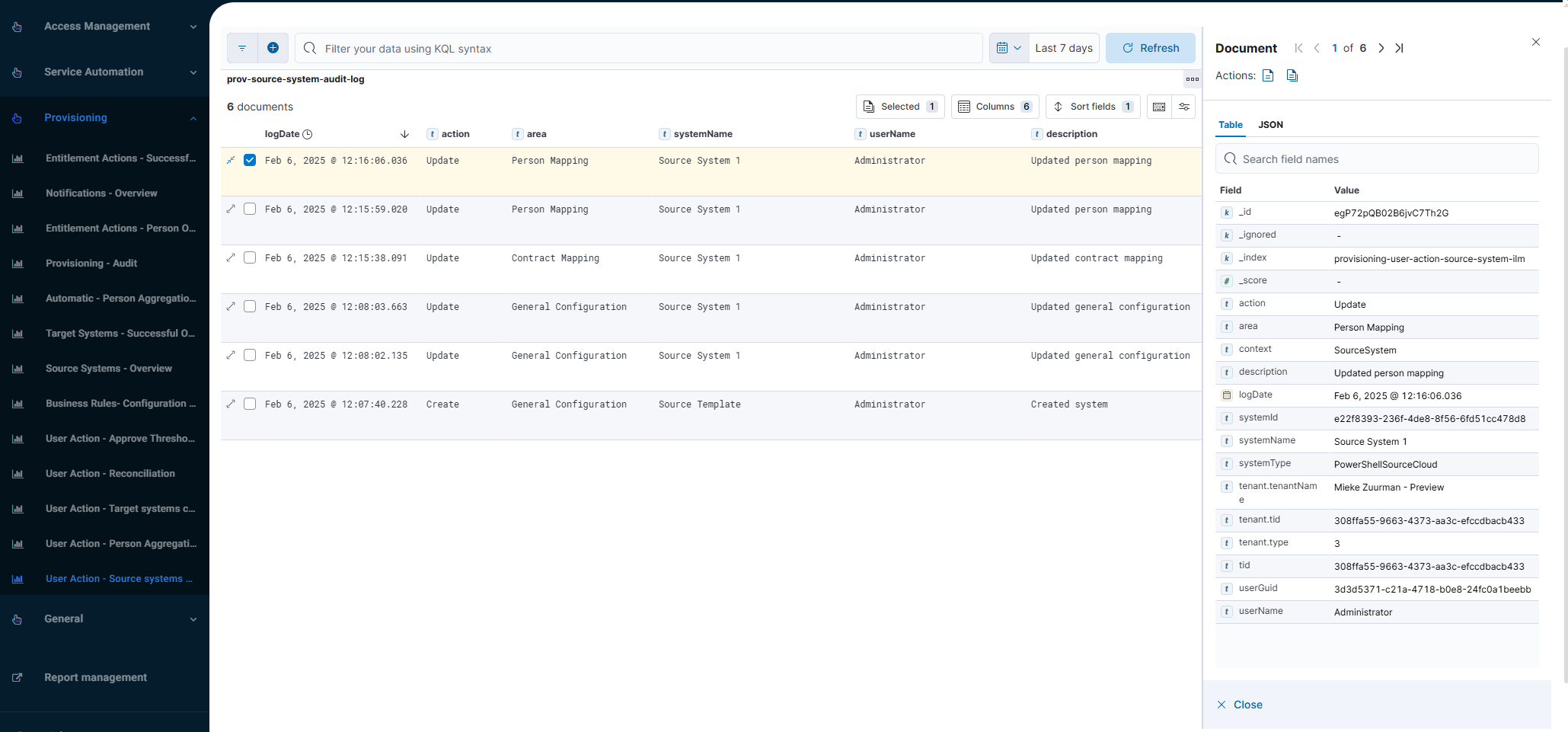Click the area column header
1568x732 pixels.
click(x=536, y=134)
